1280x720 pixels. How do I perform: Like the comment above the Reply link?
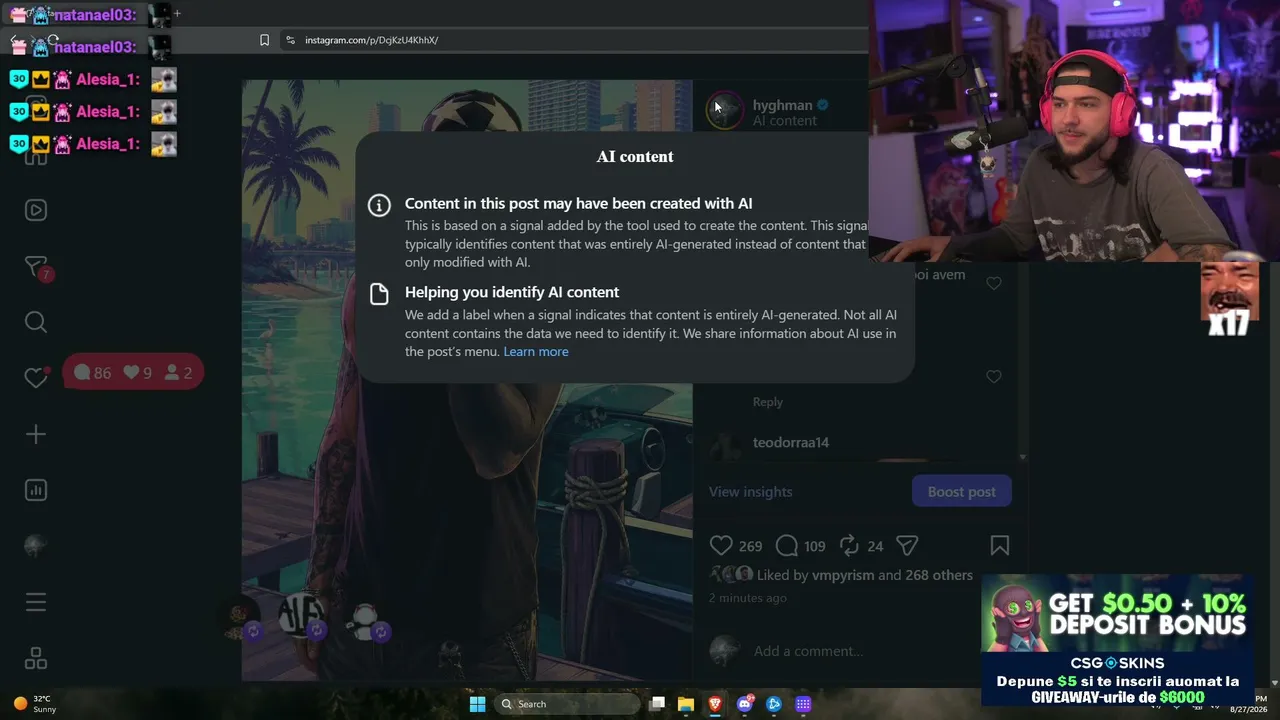coord(994,377)
